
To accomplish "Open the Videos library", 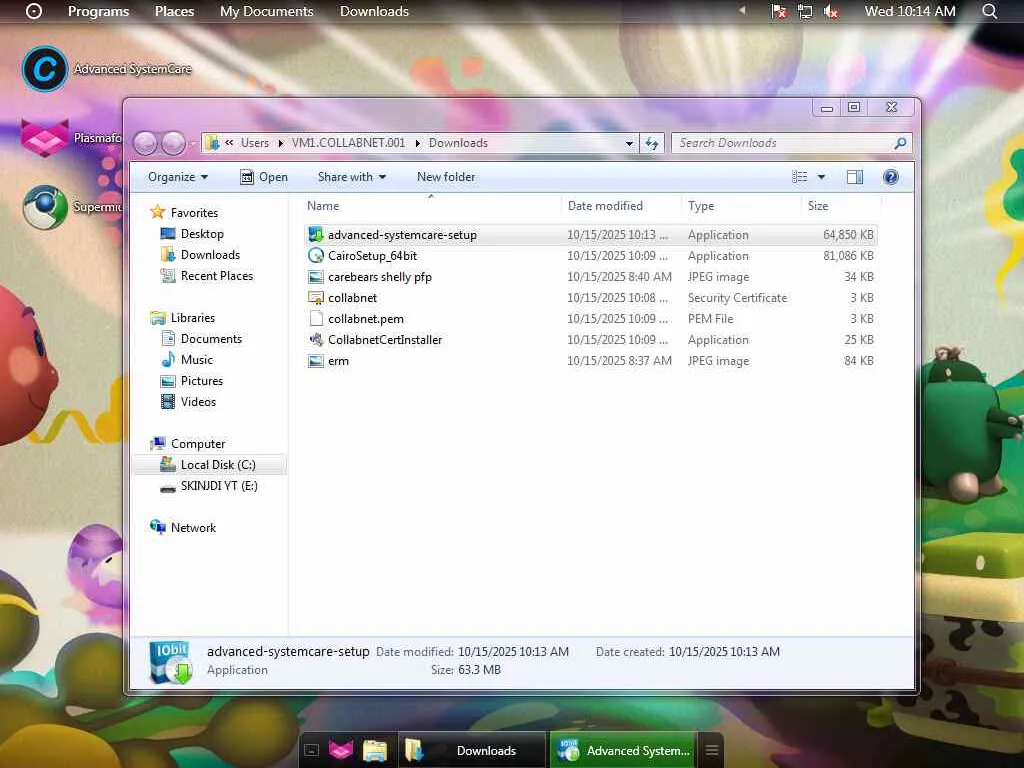I will (198, 402).
